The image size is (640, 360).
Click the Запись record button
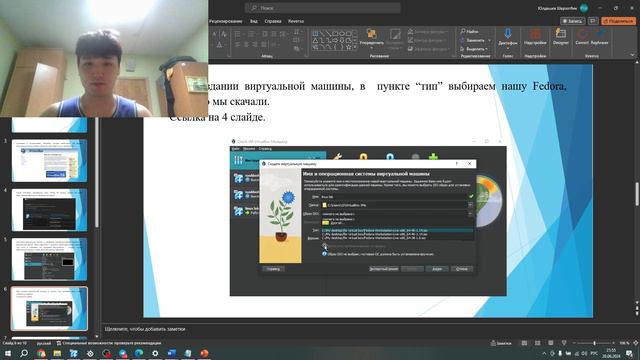point(572,21)
